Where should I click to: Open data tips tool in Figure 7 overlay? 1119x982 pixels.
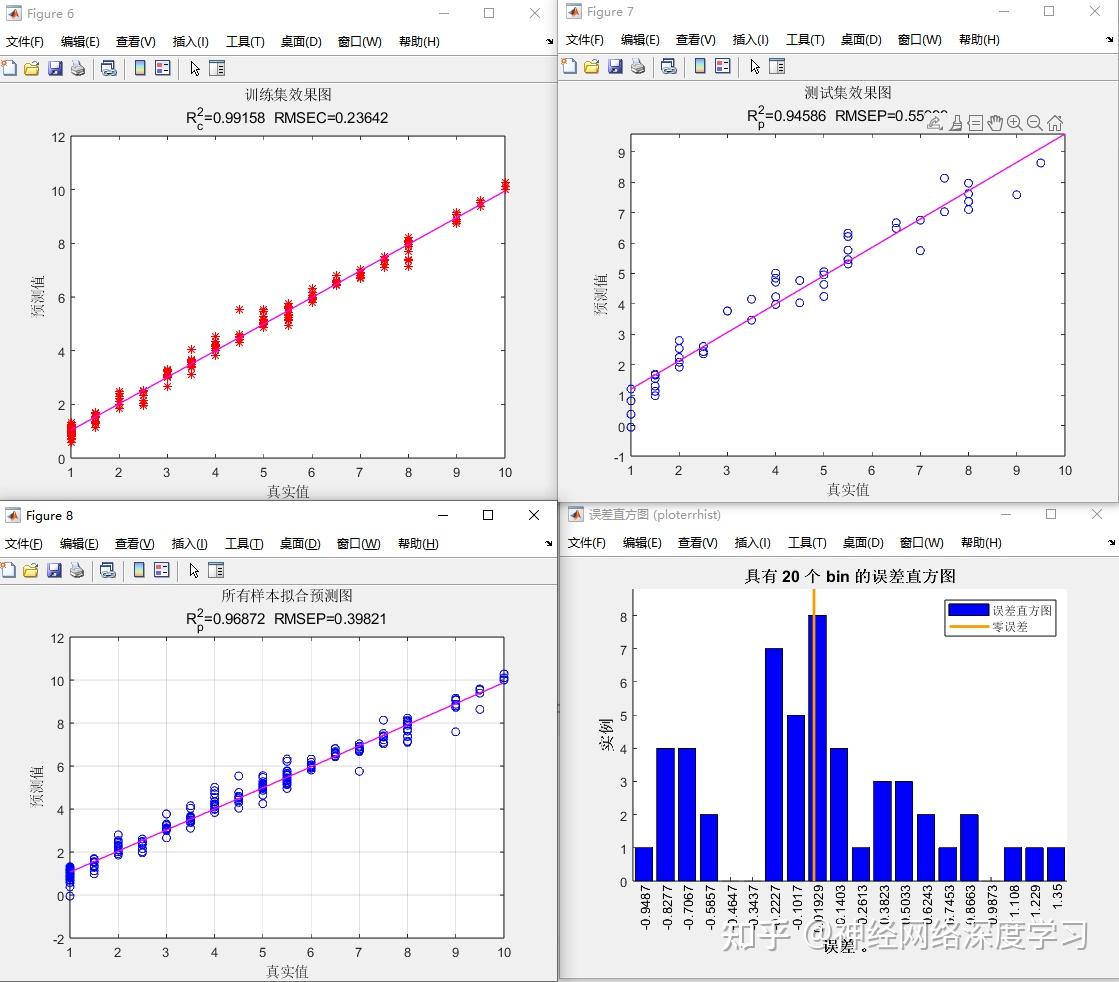click(975, 122)
